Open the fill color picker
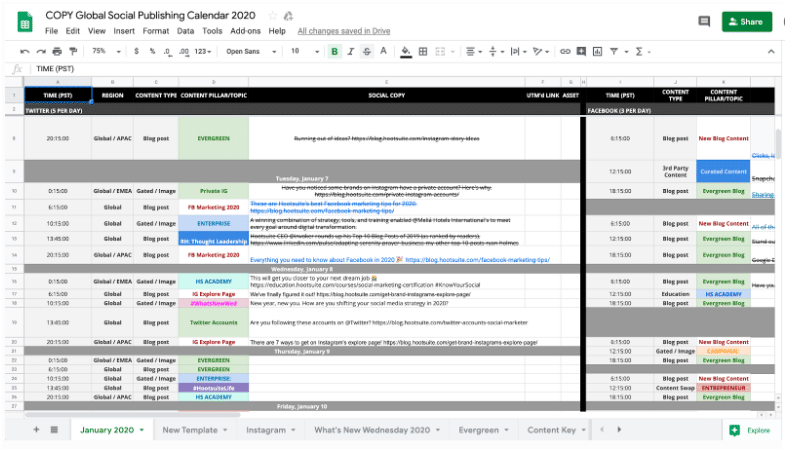 [x=406, y=51]
